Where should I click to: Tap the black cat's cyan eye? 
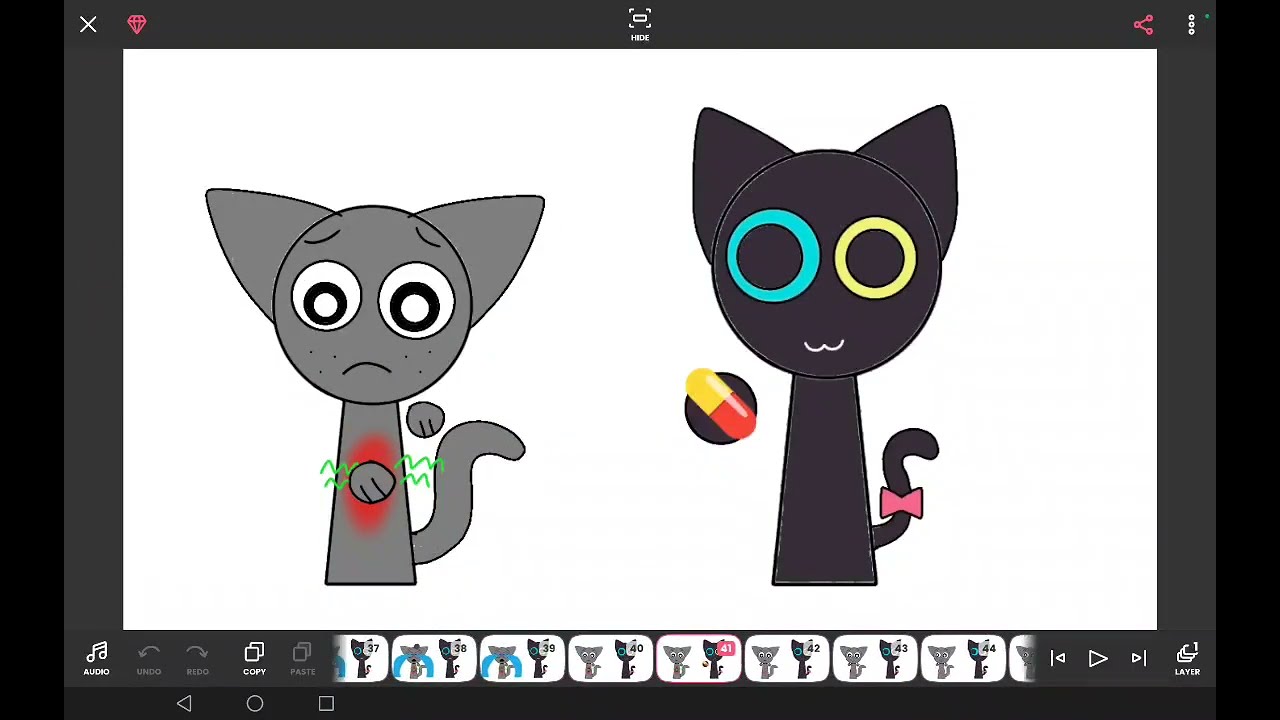coord(772,256)
